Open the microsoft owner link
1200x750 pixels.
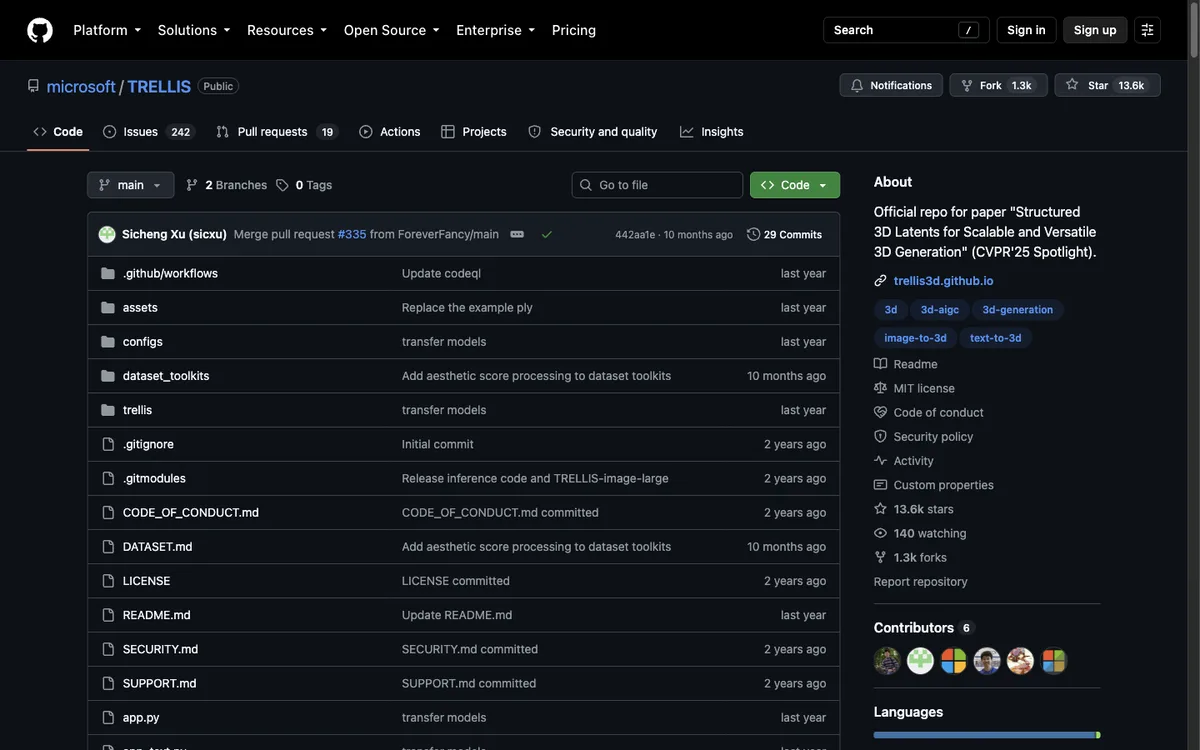(x=81, y=86)
